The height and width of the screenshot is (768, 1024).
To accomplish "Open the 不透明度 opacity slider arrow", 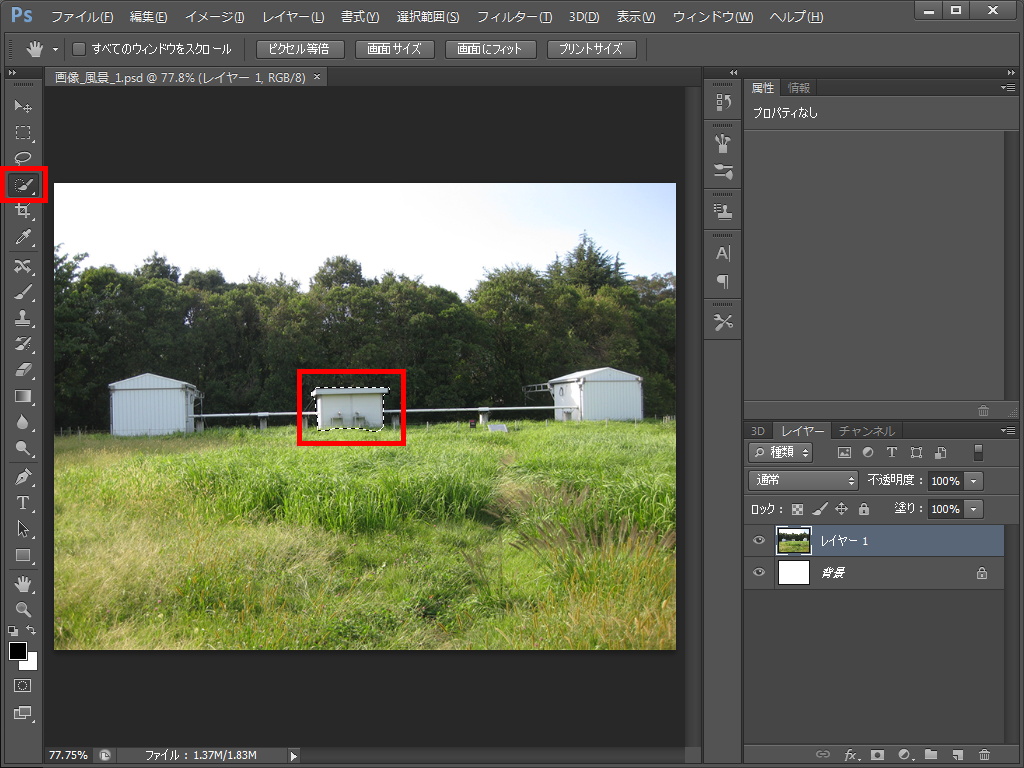I will (x=974, y=481).
